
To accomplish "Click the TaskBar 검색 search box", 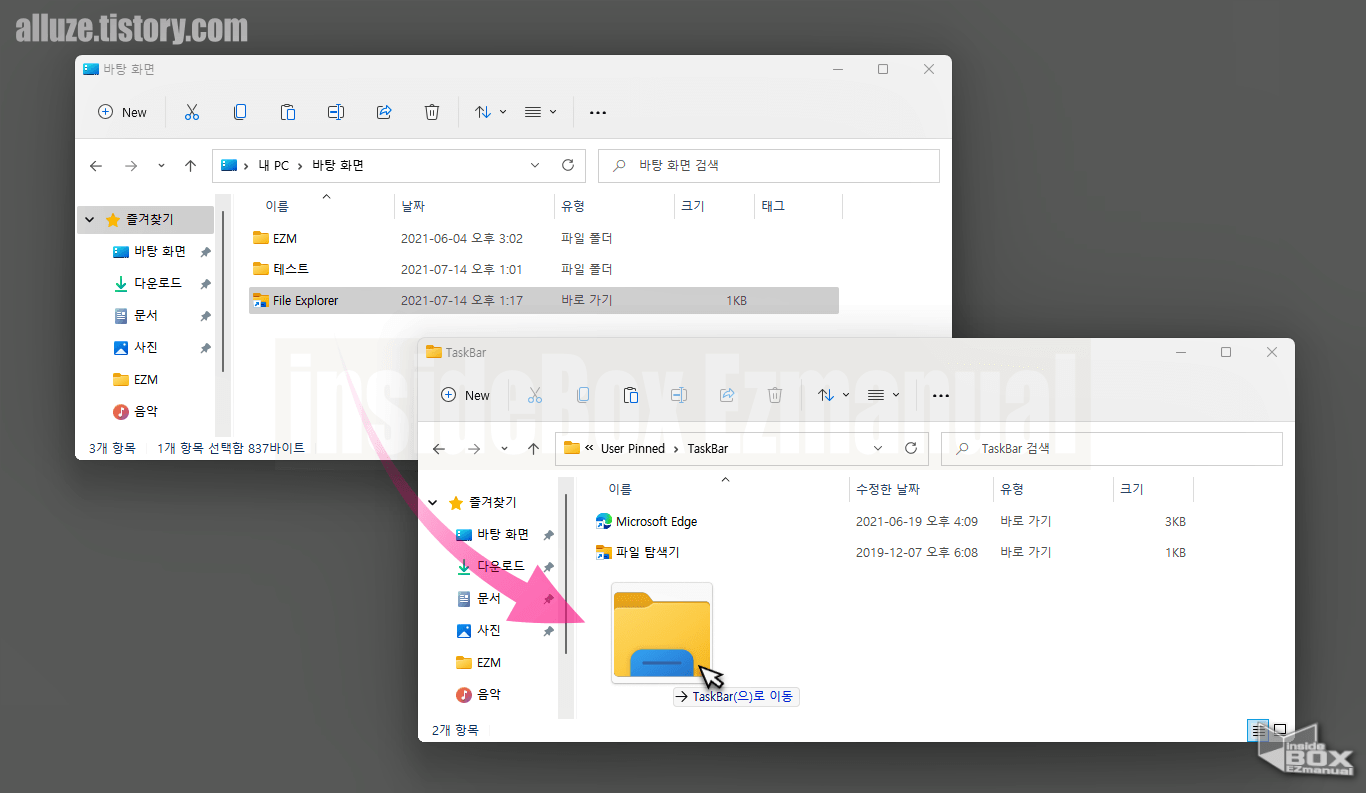I will click(x=1111, y=449).
